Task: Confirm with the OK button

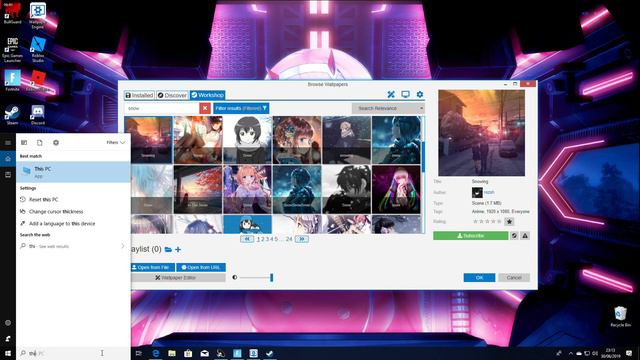Action: (479, 278)
